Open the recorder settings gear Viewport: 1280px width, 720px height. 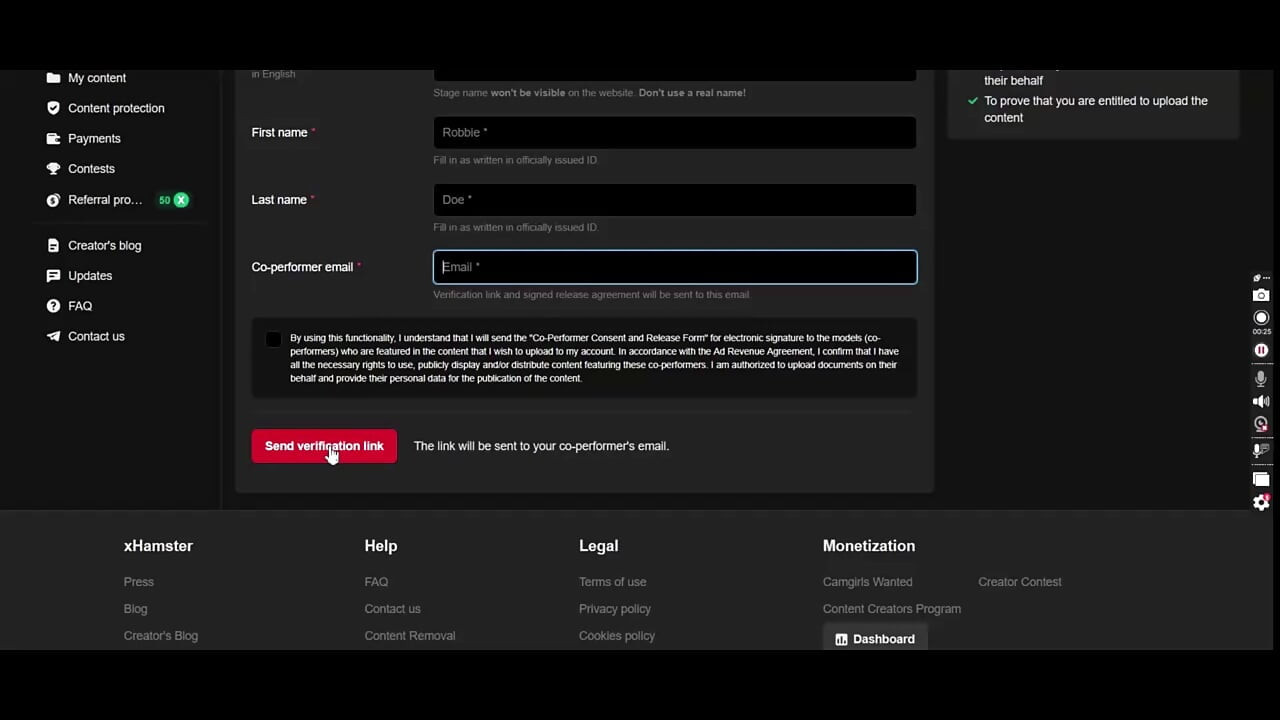(1261, 502)
